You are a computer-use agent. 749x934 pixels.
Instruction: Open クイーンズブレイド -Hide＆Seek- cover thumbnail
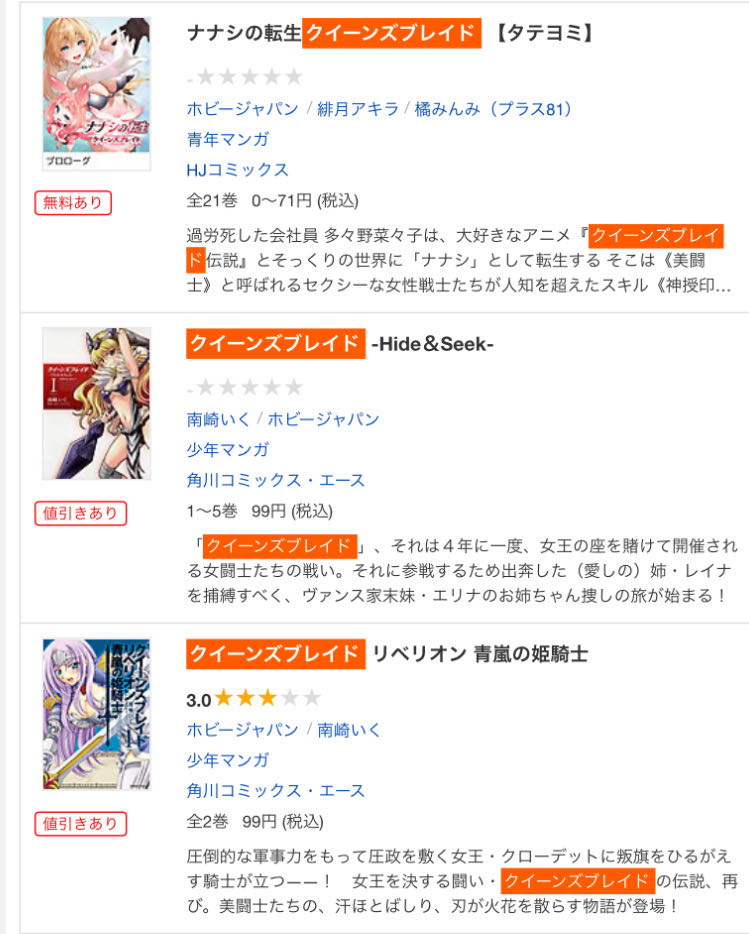(97, 403)
